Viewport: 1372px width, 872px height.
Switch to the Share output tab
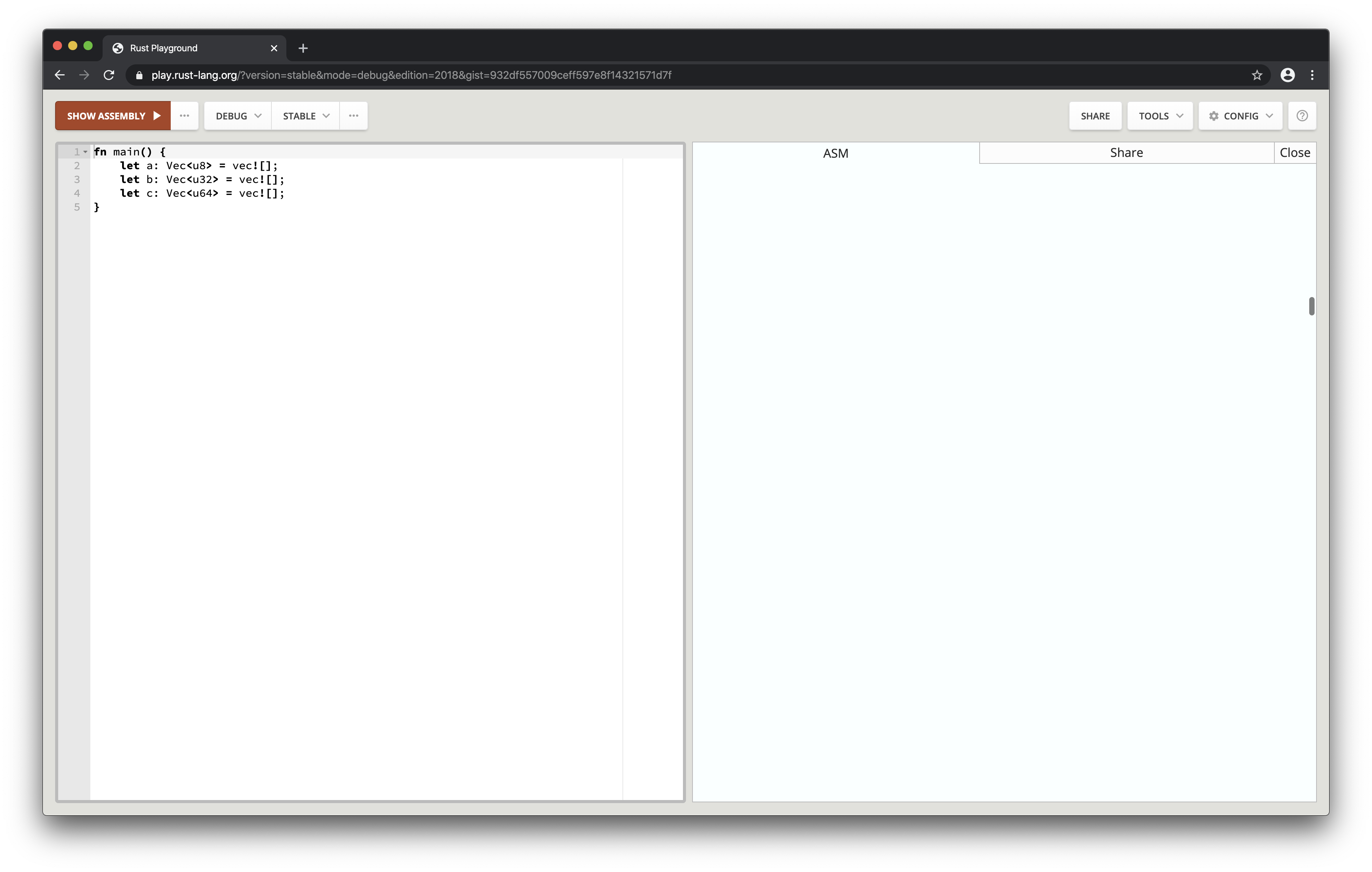coord(1126,153)
